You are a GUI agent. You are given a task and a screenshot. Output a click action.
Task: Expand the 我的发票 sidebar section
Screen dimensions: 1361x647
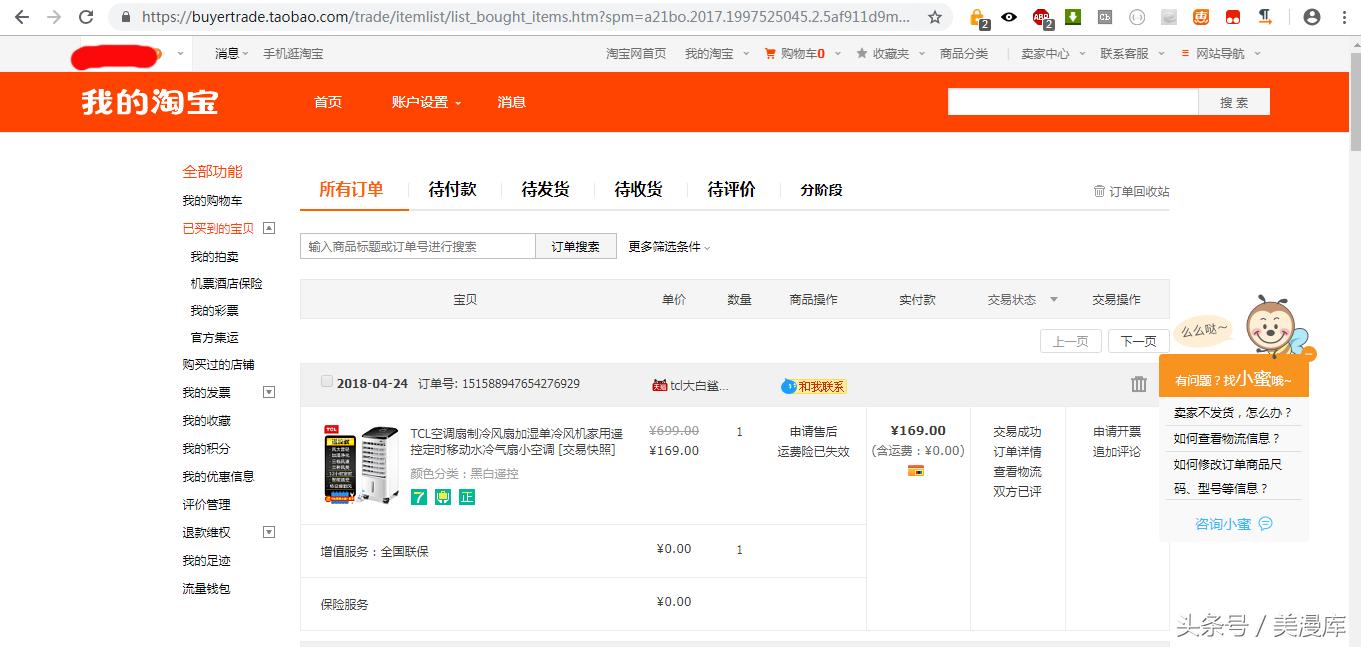267,392
